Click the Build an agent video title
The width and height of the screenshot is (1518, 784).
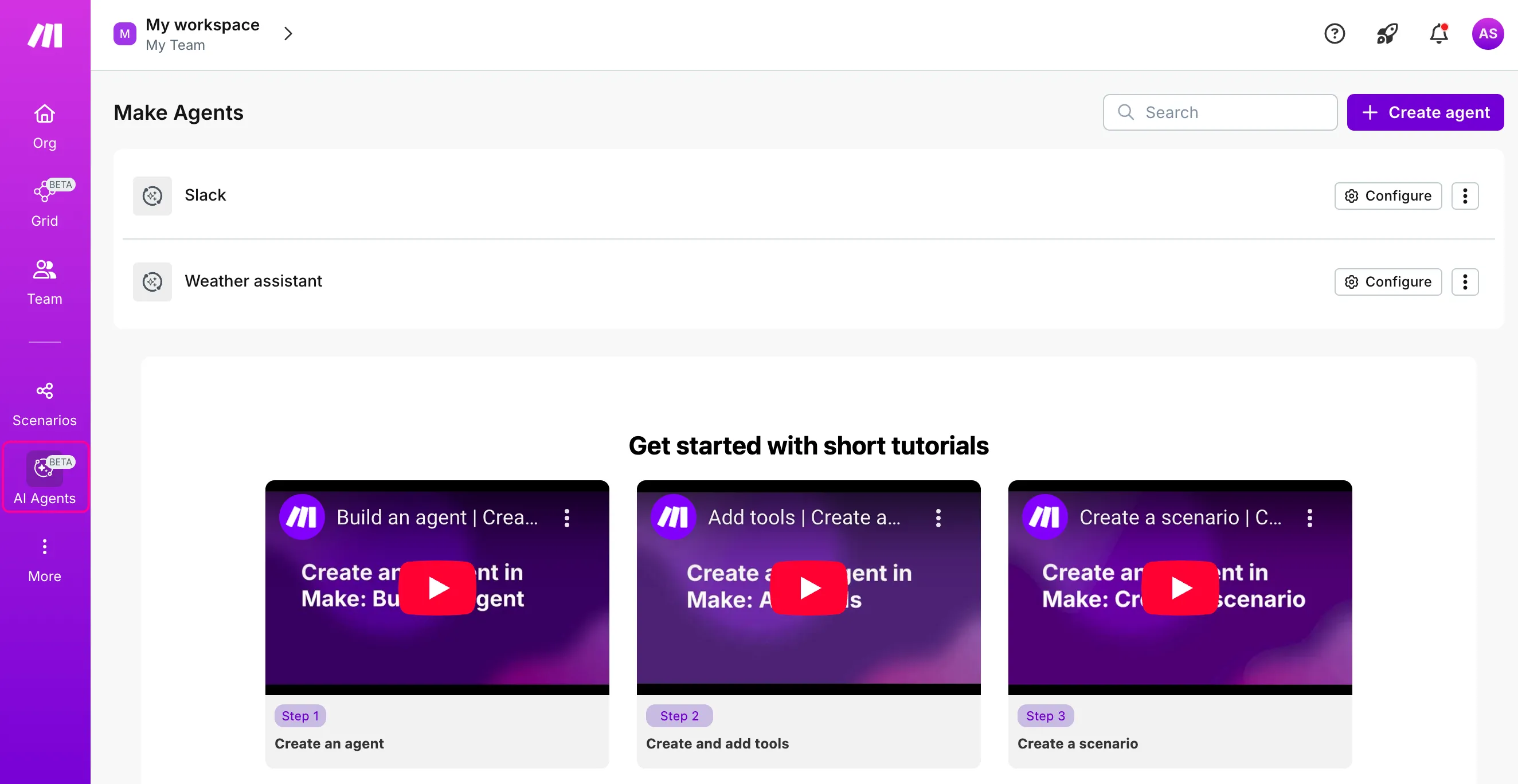tap(437, 517)
